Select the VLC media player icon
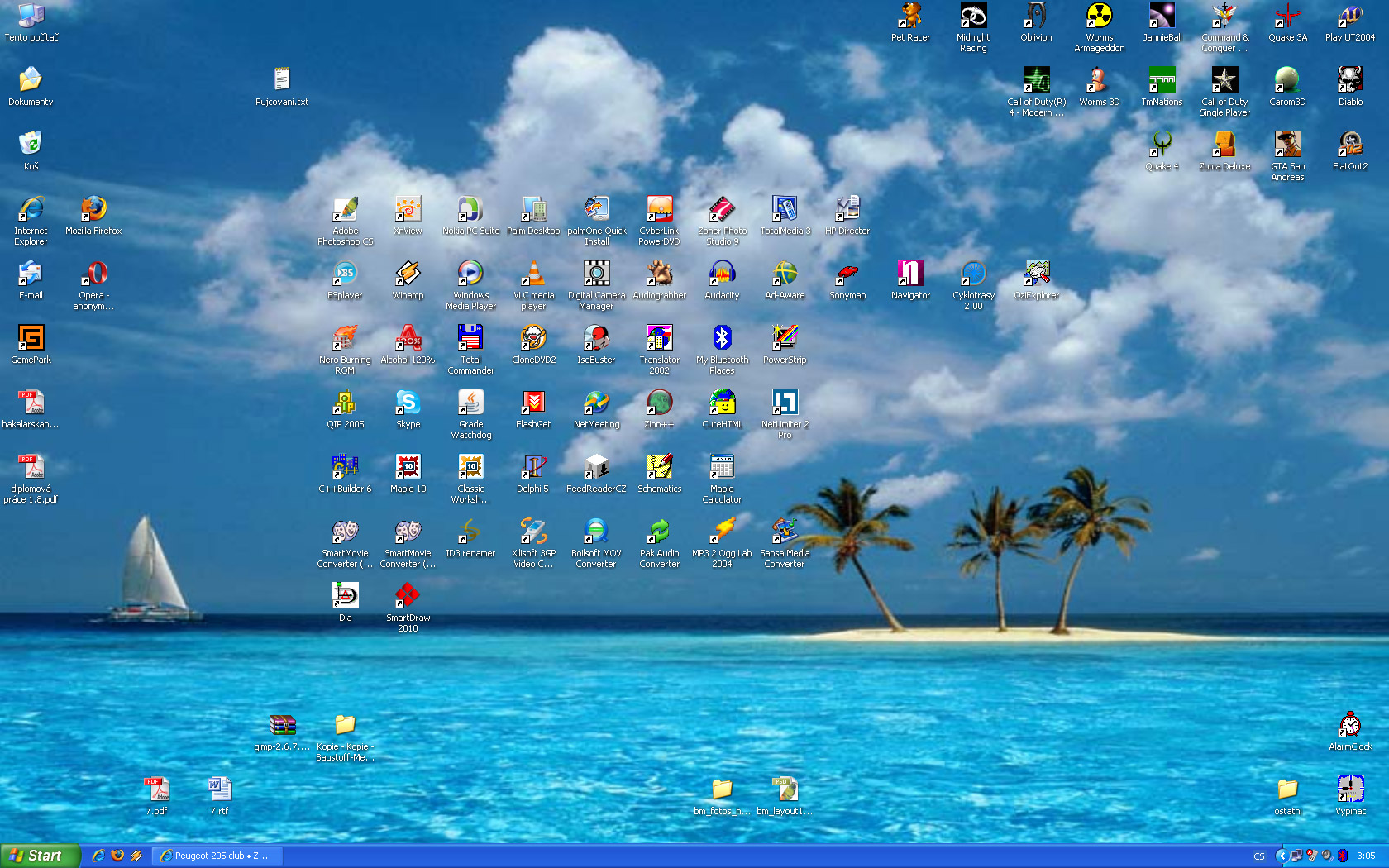Screen dimensions: 1389x868 pyautogui.click(x=533, y=274)
